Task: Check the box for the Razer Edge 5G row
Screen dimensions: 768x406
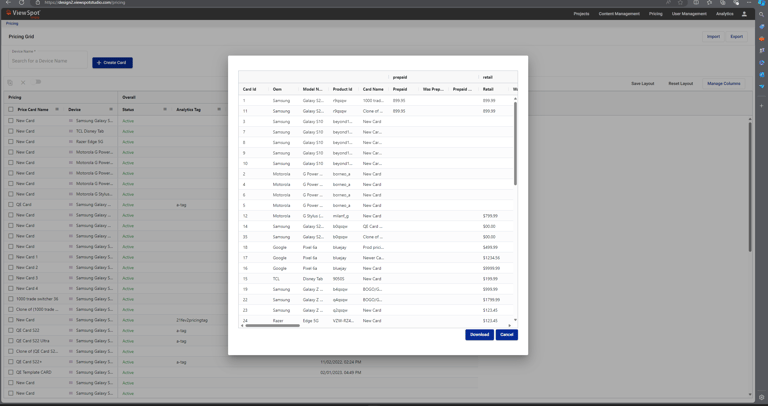Action: [x=11, y=142]
